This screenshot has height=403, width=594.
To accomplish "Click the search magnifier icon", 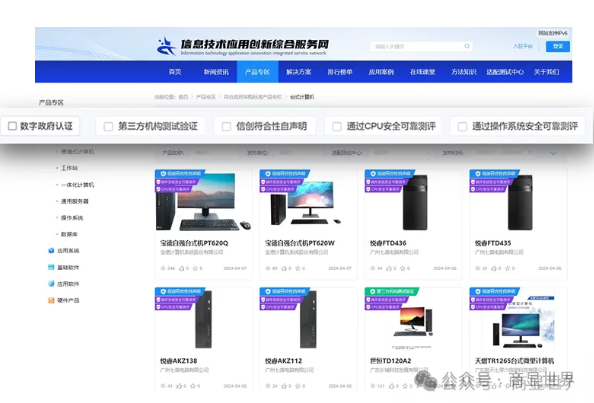I will [467, 46].
